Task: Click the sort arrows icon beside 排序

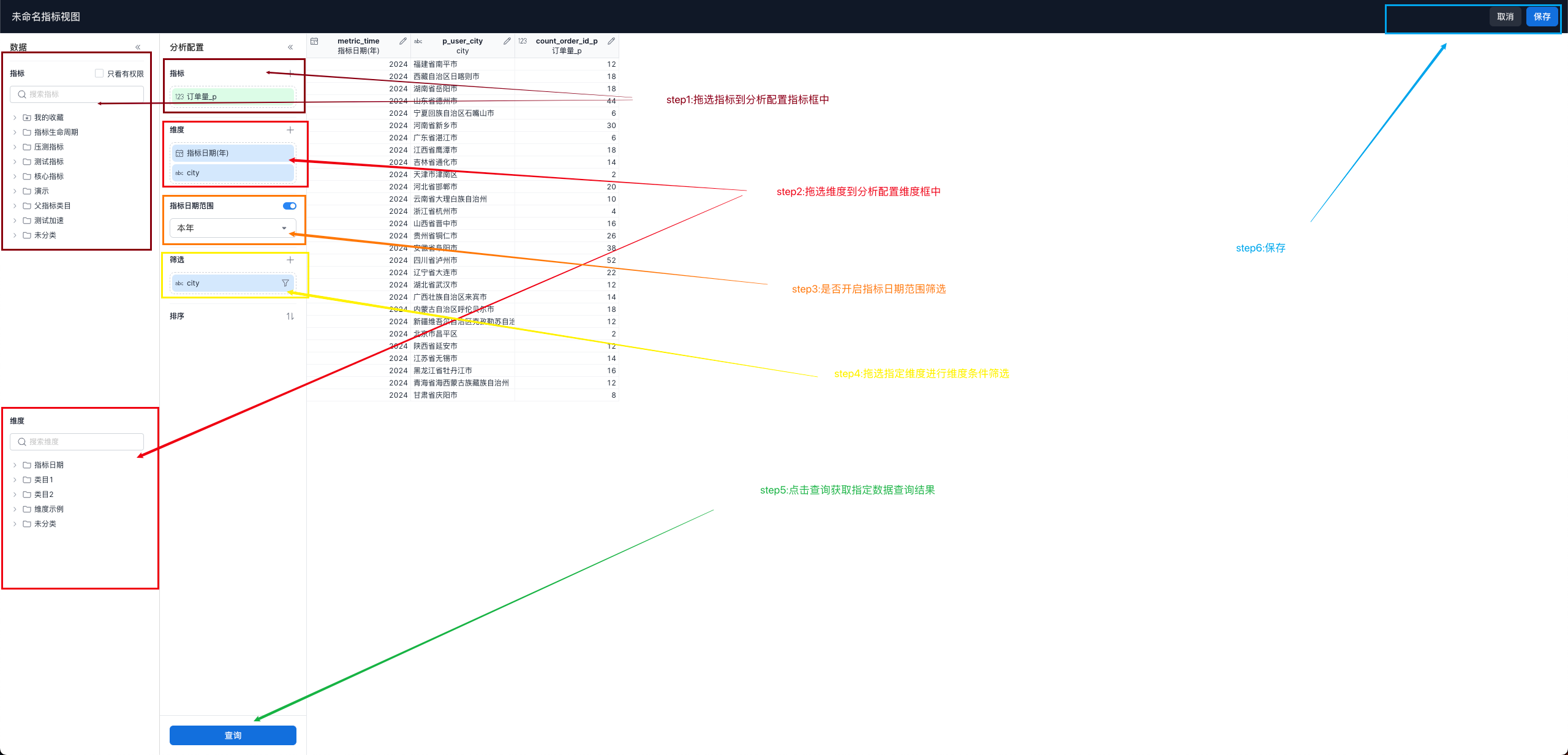Action: pyautogui.click(x=290, y=316)
